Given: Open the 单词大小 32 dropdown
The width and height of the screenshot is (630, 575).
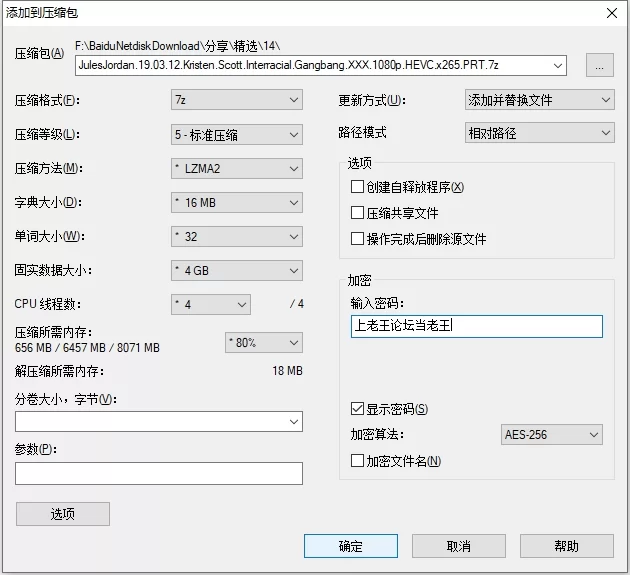Looking at the screenshot, I should point(237,237).
